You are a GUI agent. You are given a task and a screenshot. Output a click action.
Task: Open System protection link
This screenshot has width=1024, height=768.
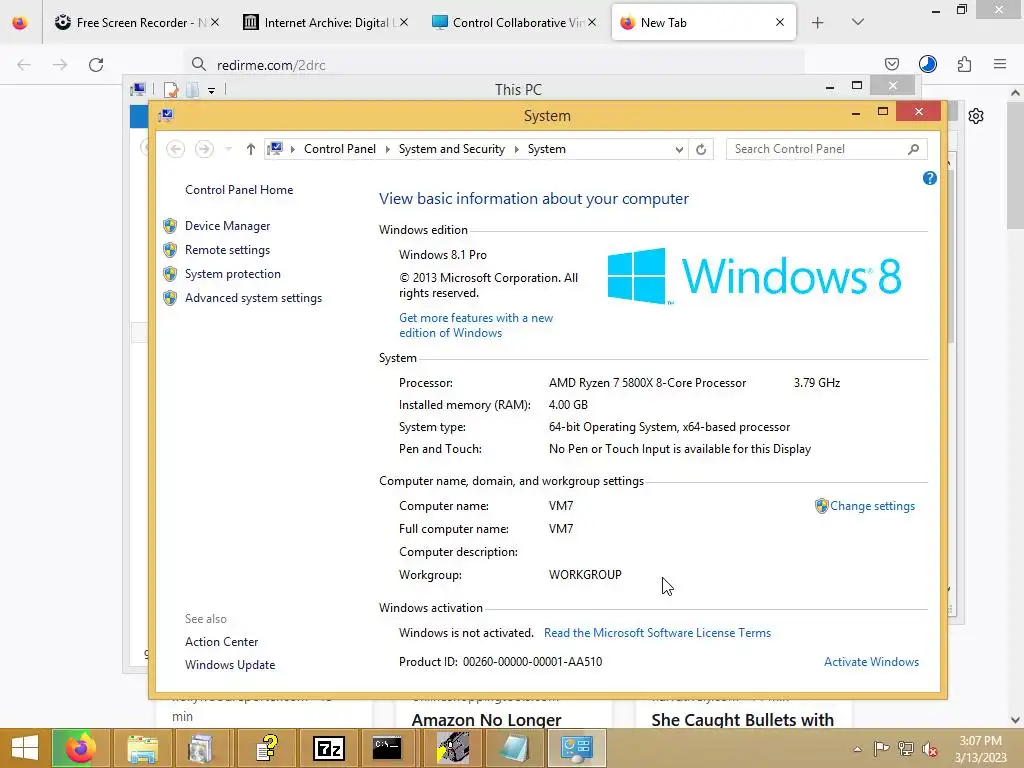coord(232,274)
